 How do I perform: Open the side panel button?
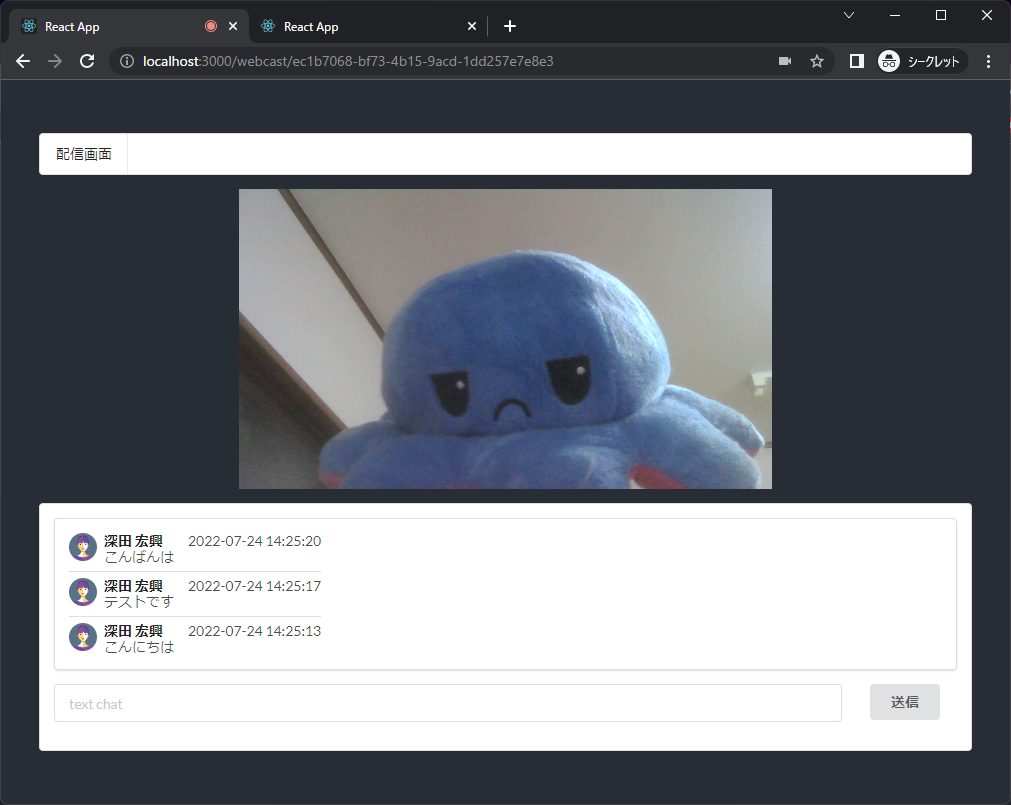coord(856,61)
